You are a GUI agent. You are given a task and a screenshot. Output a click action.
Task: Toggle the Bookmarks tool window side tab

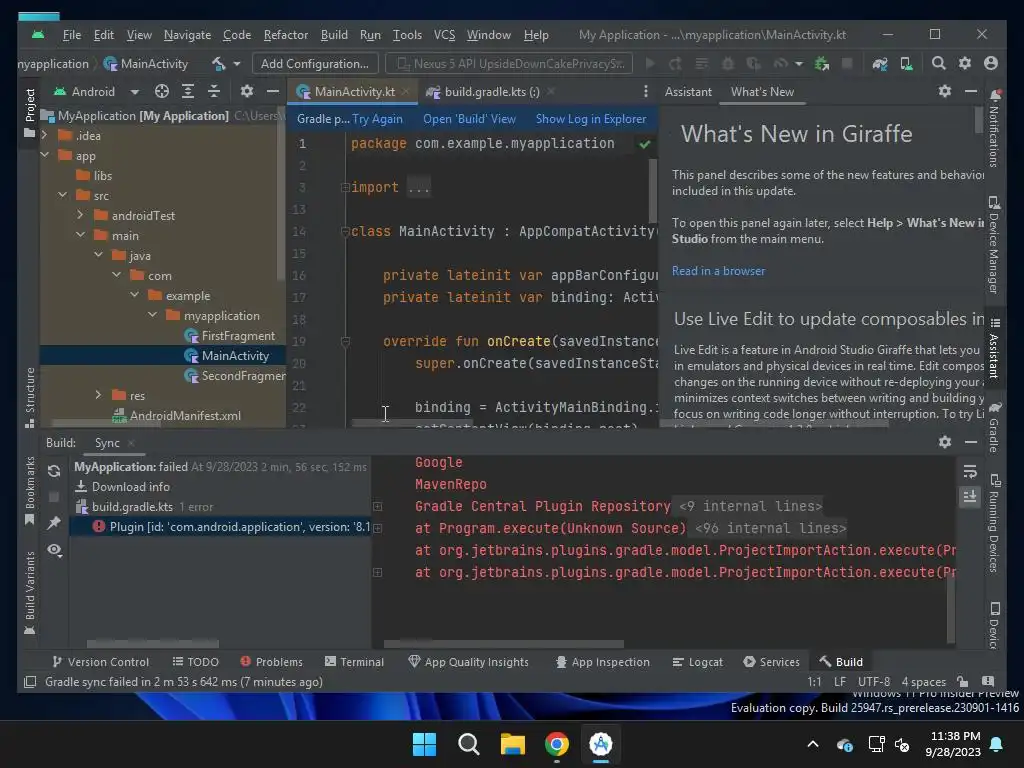tap(29, 490)
